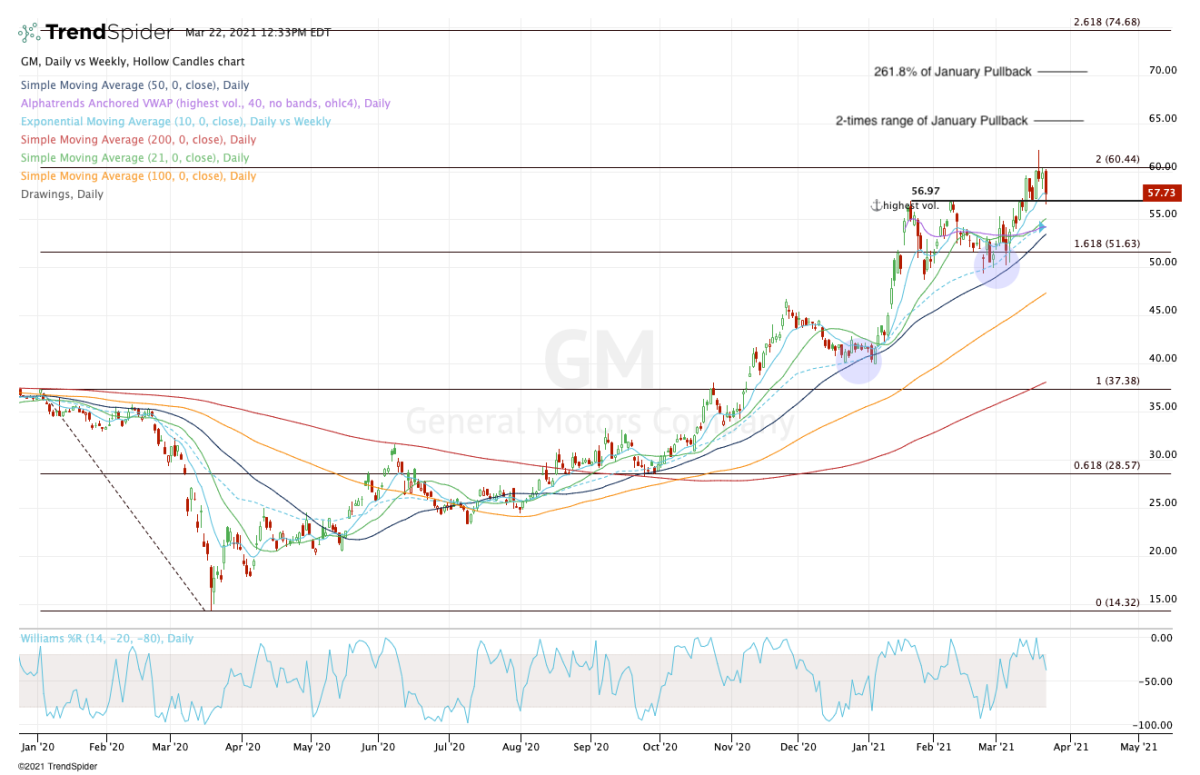Click the '0.618 (28.57)' Fibonacci label
1200x775 pixels.
(1106, 467)
